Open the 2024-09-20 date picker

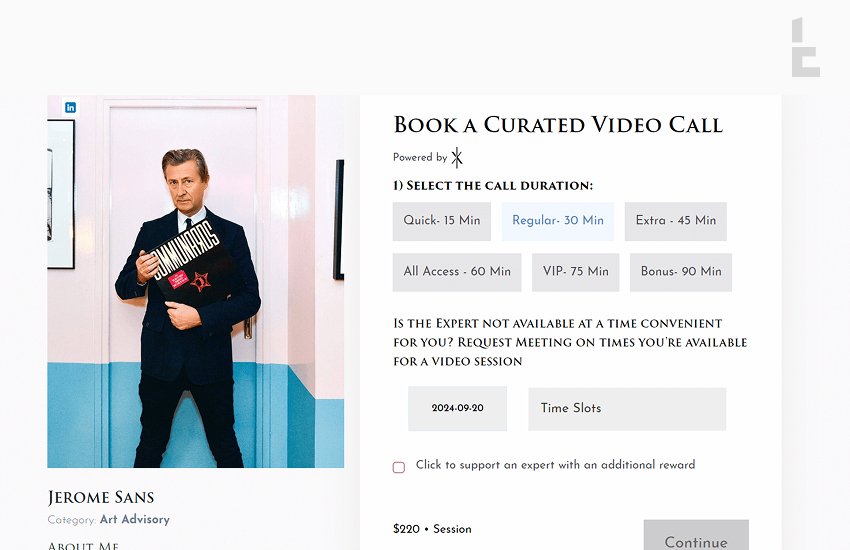[458, 409]
